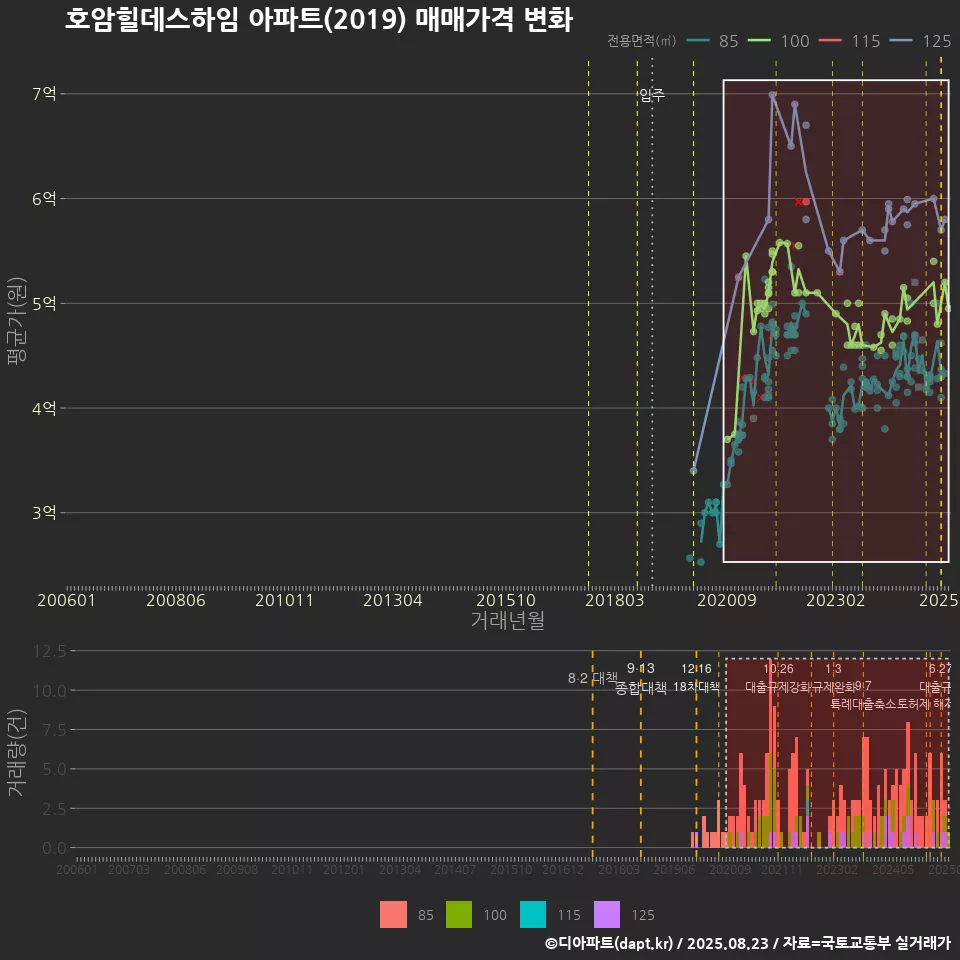Click the 7.5 volume axis label

pyautogui.click(x=54, y=730)
